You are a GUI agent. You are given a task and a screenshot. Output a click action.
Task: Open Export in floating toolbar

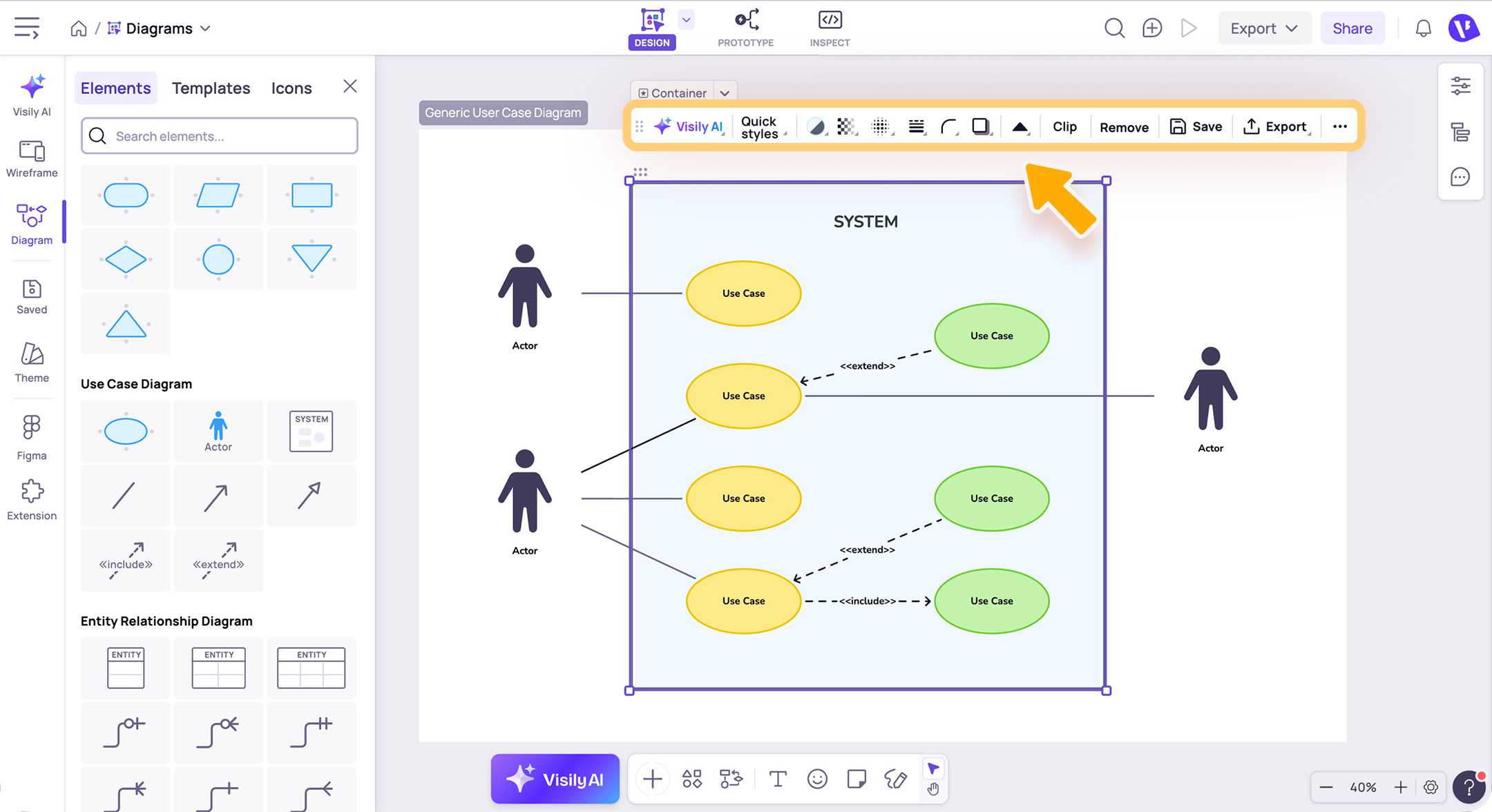(1276, 126)
